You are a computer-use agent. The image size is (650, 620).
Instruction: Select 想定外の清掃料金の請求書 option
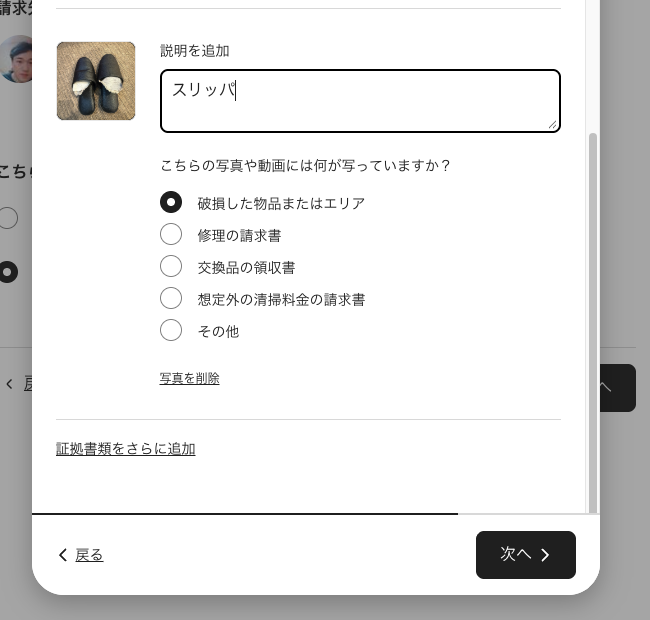pyautogui.click(x=171, y=299)
